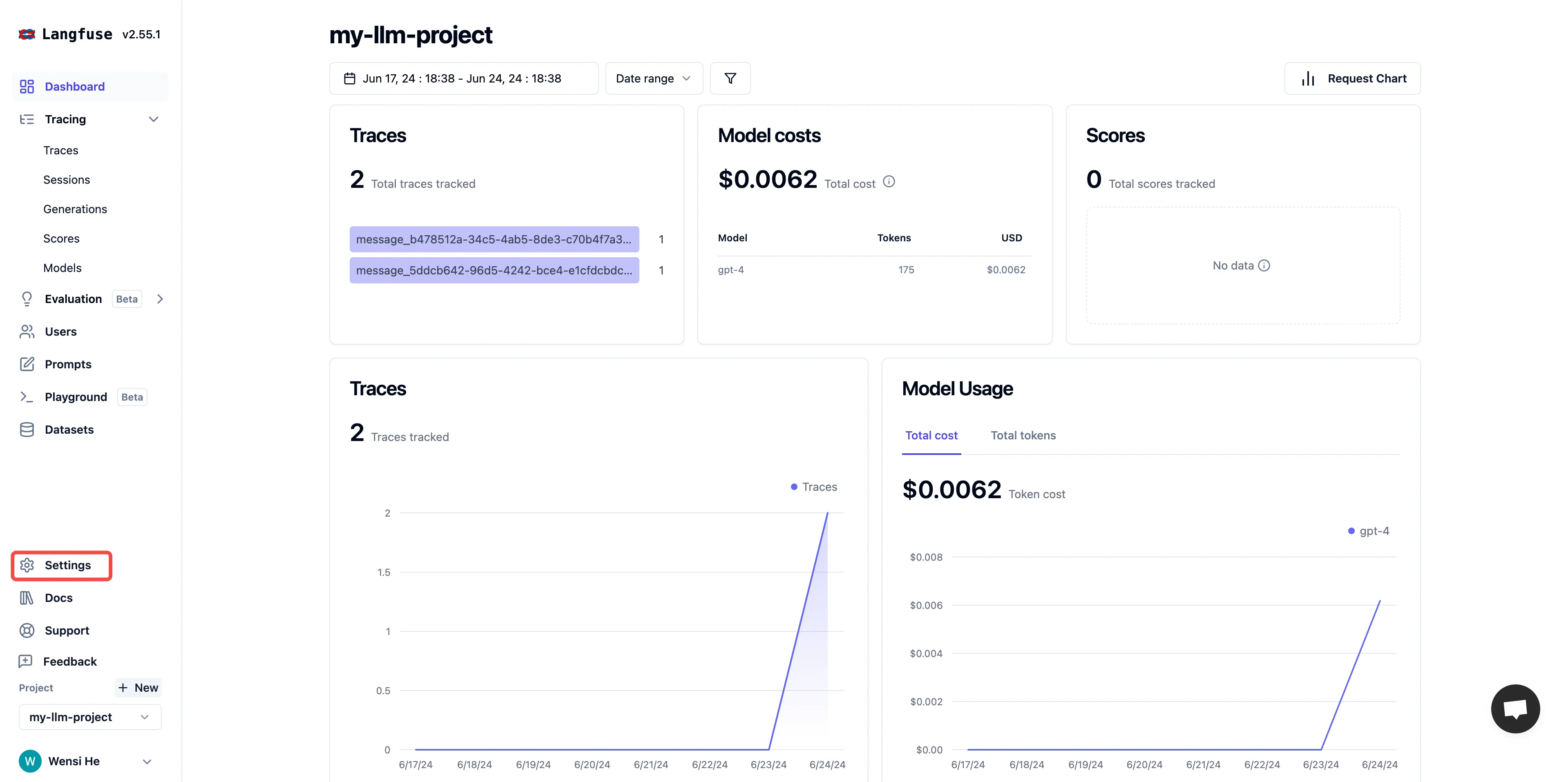
Task: Open the date-time range picker field
Action: coord(463,78)
